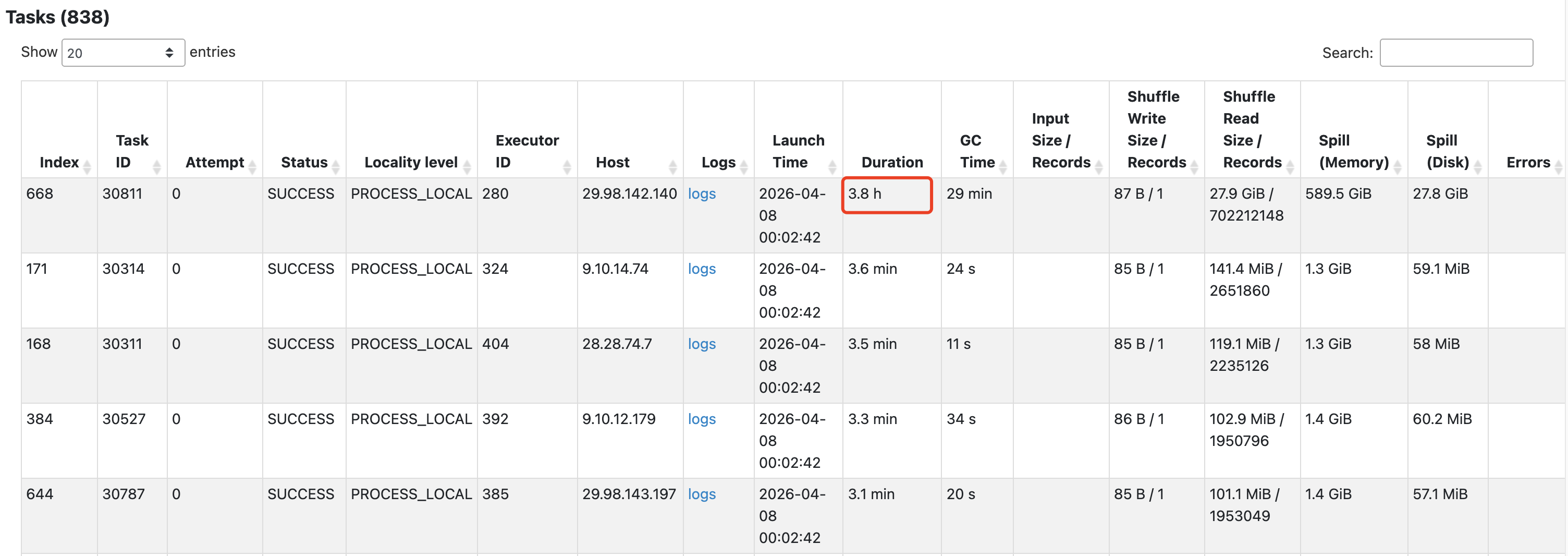
Task: Sort table by Index column arrows
Action: point(87,166)
